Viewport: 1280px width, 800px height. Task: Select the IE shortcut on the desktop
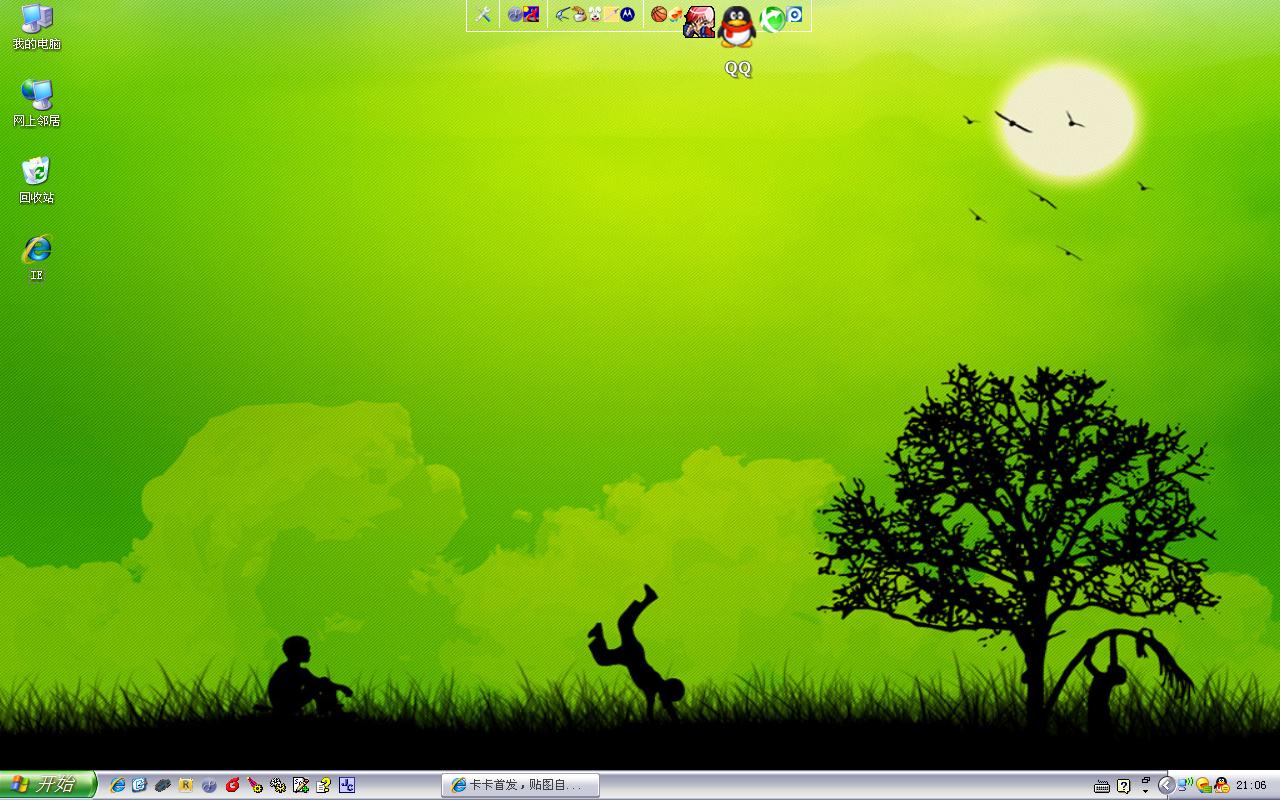point(37,257)
